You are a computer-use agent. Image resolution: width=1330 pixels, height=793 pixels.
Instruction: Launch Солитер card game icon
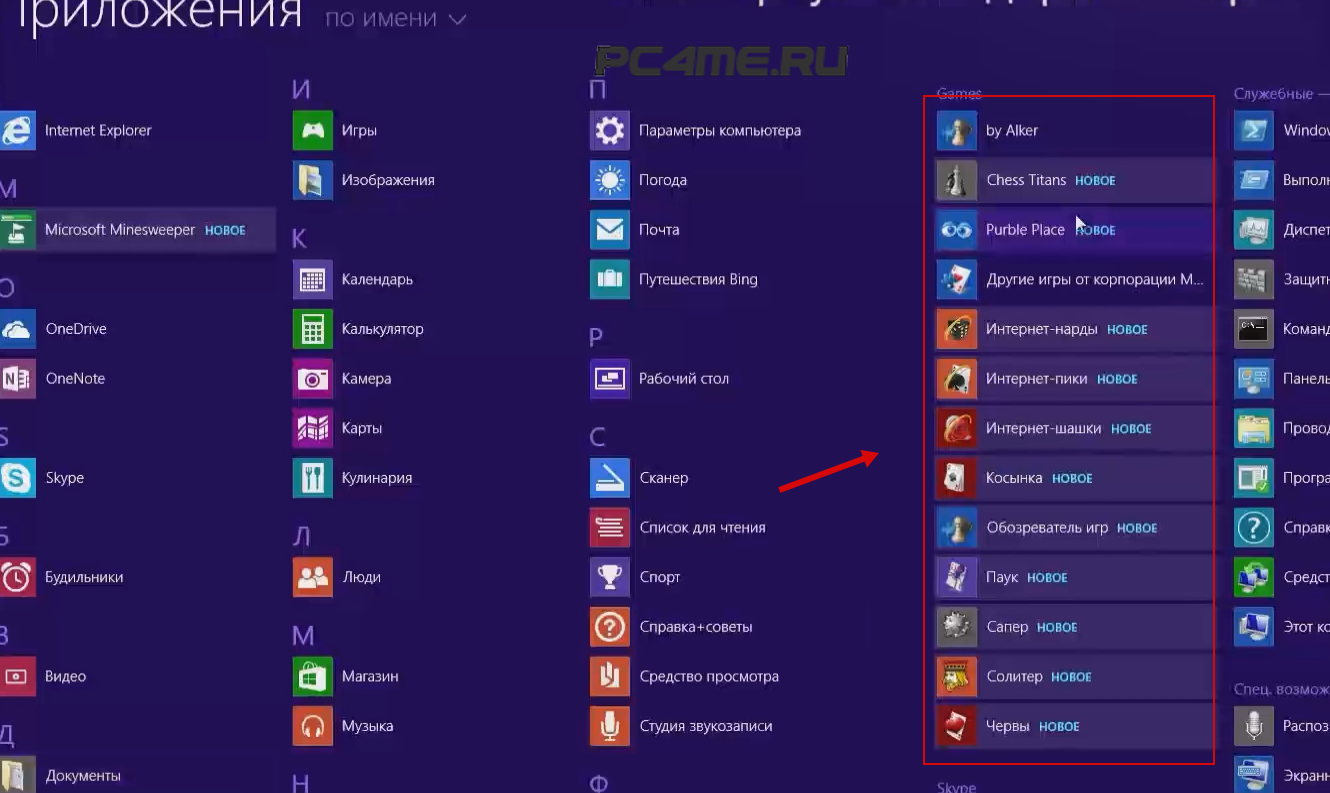point(957,677)
